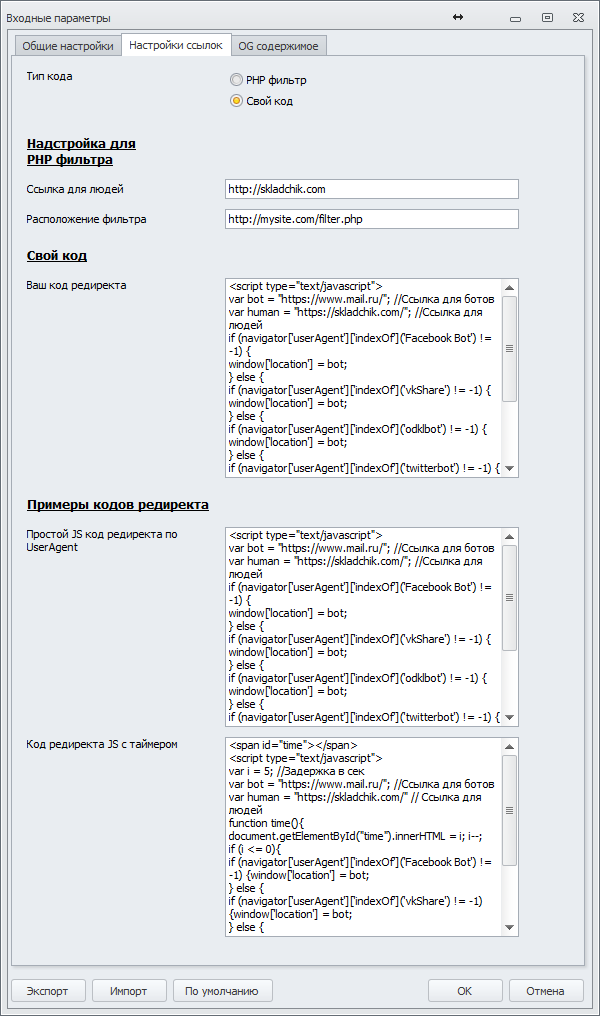600x1016 pixels.
Task: Reset settings with По умолчанию button
Action: coord(222,990)
